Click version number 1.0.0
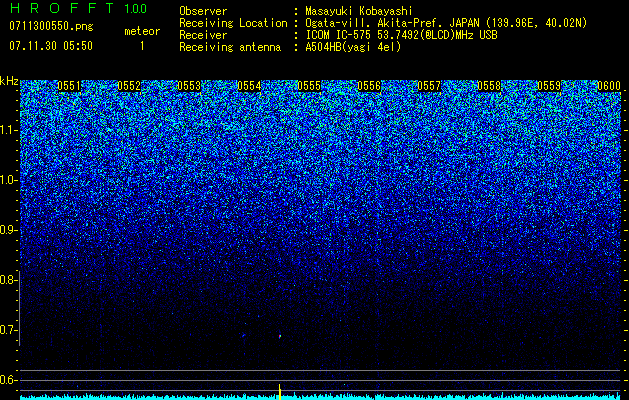This screenshot has height=400, width=629. click(135, 9)
